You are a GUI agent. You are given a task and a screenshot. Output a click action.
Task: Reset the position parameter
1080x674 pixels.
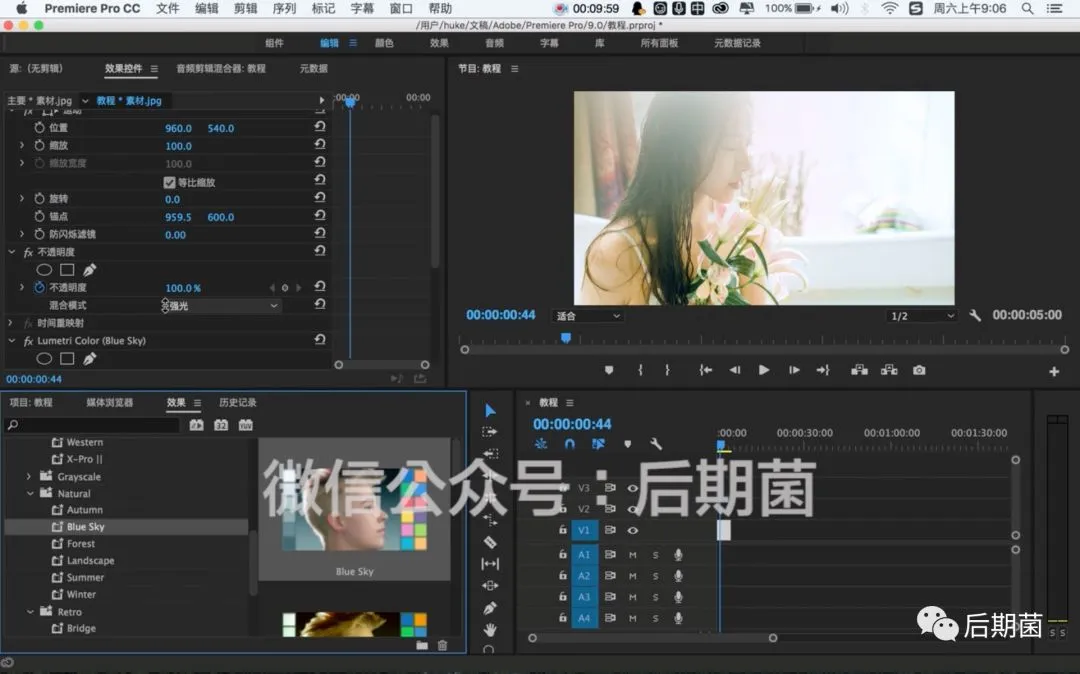(x=320, y=127)
